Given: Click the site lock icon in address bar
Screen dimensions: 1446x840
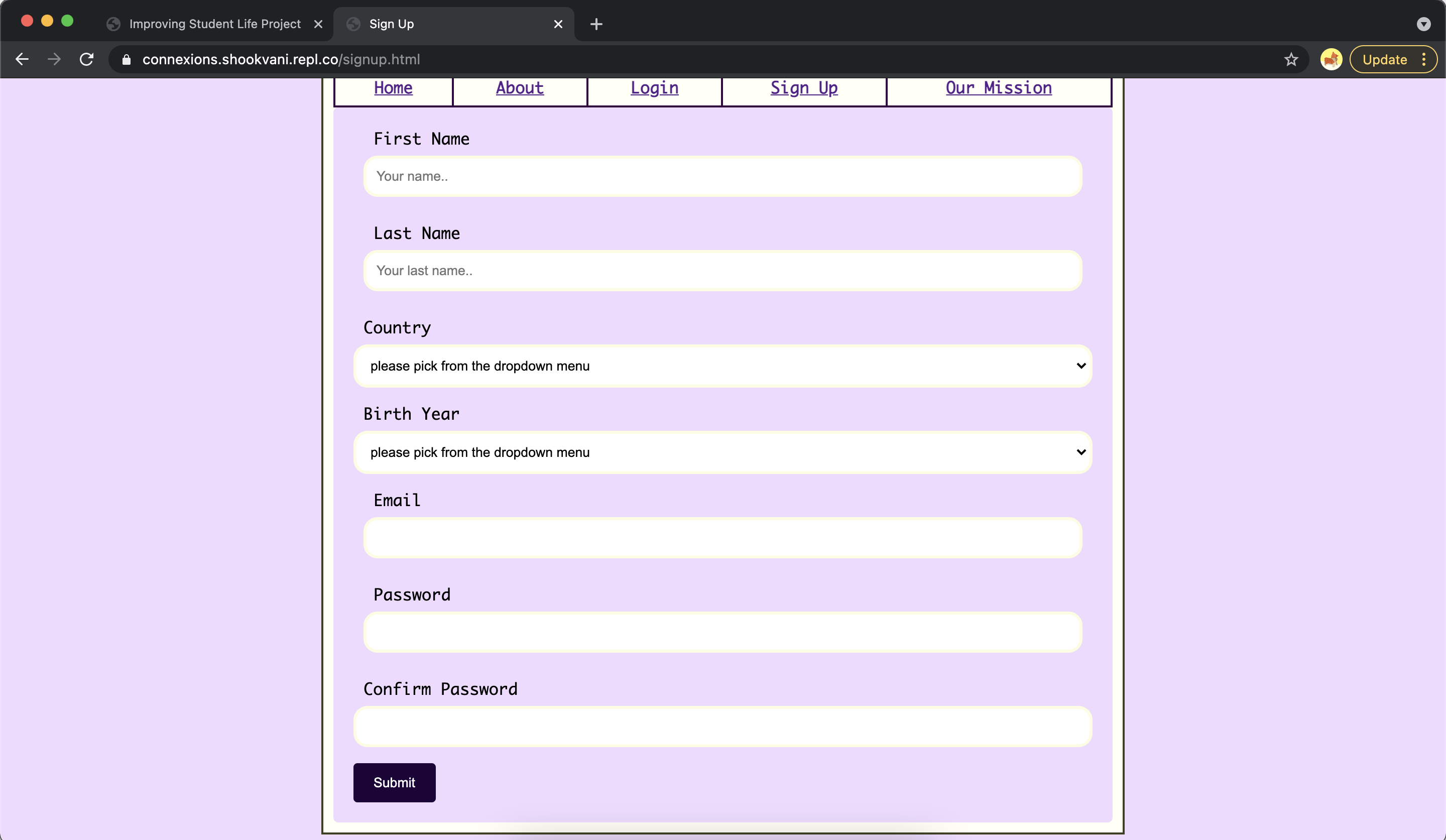Looking at the screenshot, I should point(126,60).
